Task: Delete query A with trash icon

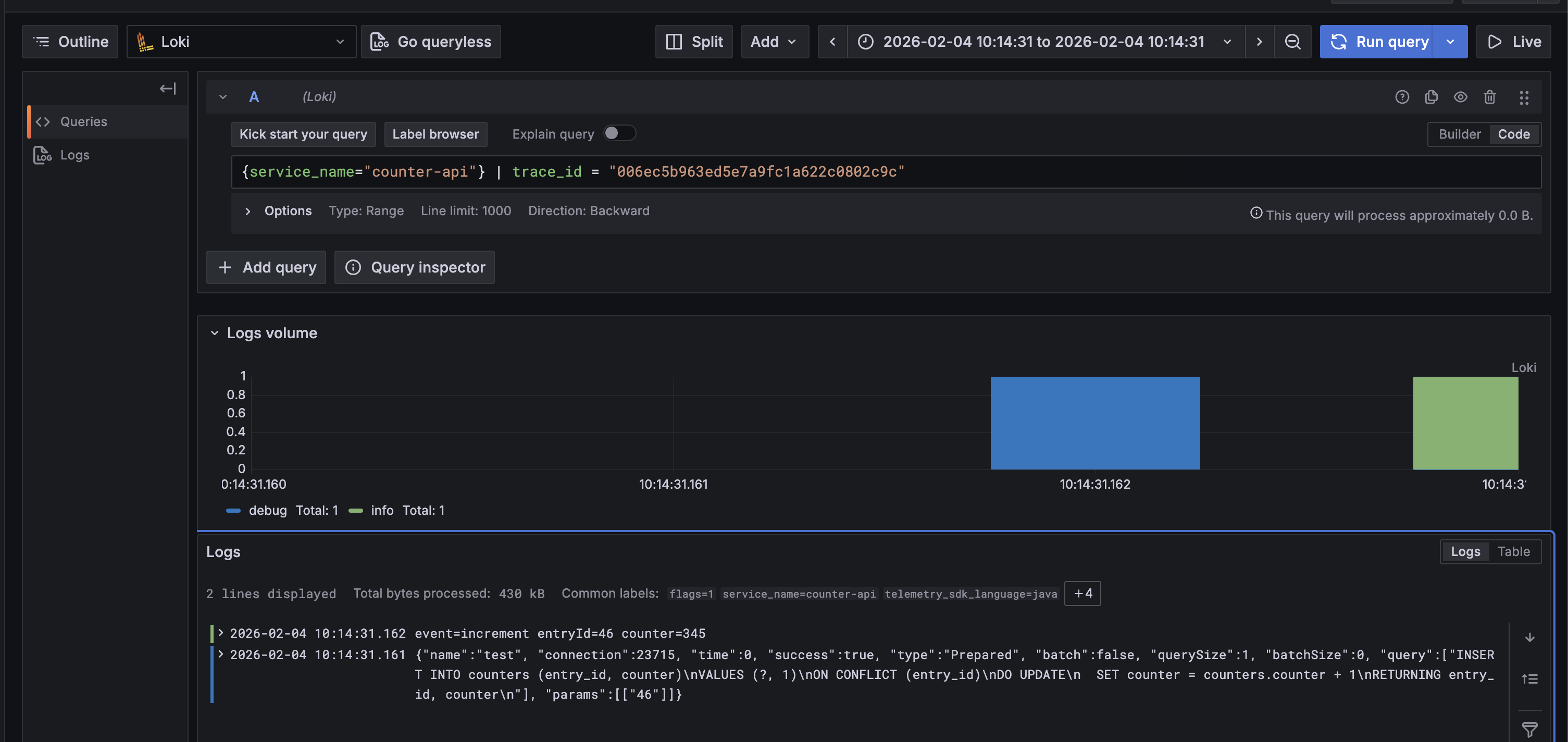Action: (x=1489, y=97)
